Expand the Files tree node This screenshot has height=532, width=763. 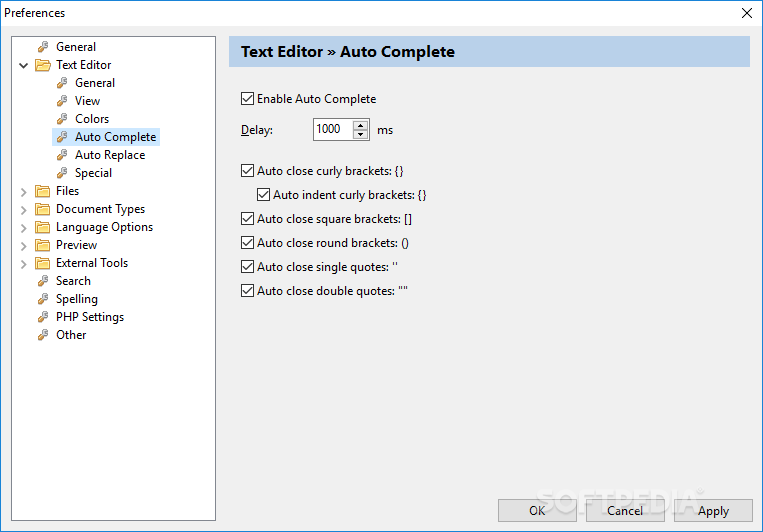click(24, 191)
